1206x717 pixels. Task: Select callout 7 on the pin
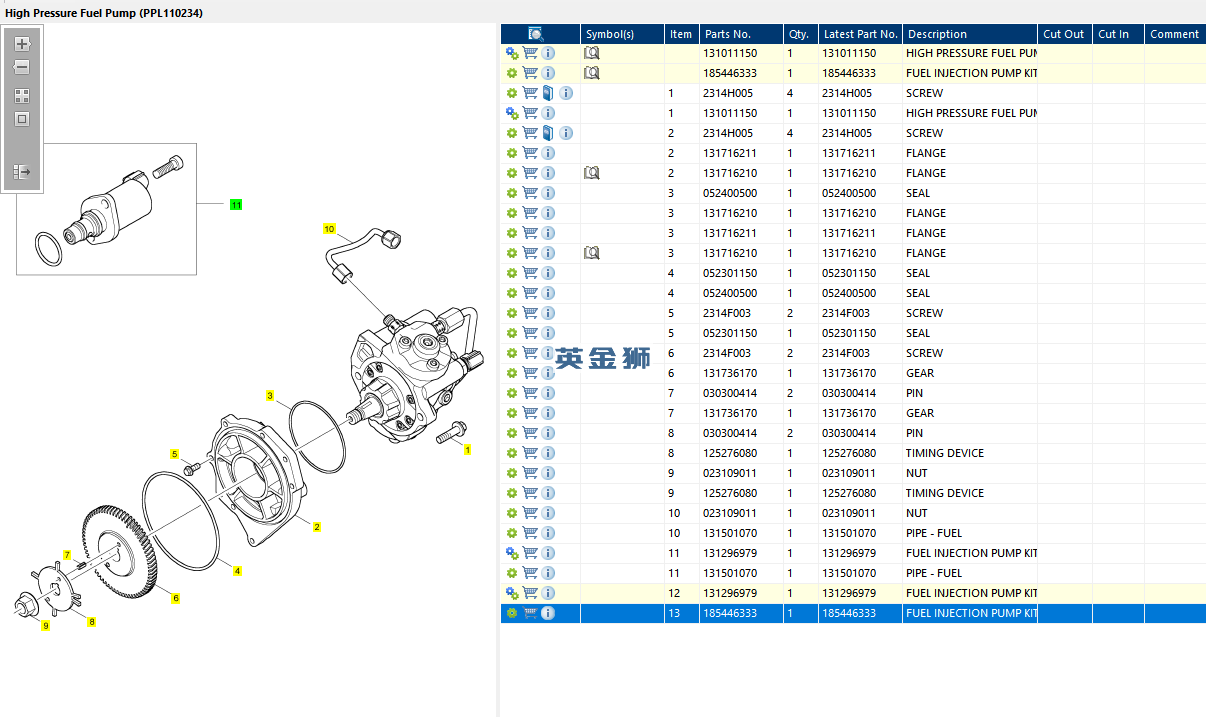[67, 554]
